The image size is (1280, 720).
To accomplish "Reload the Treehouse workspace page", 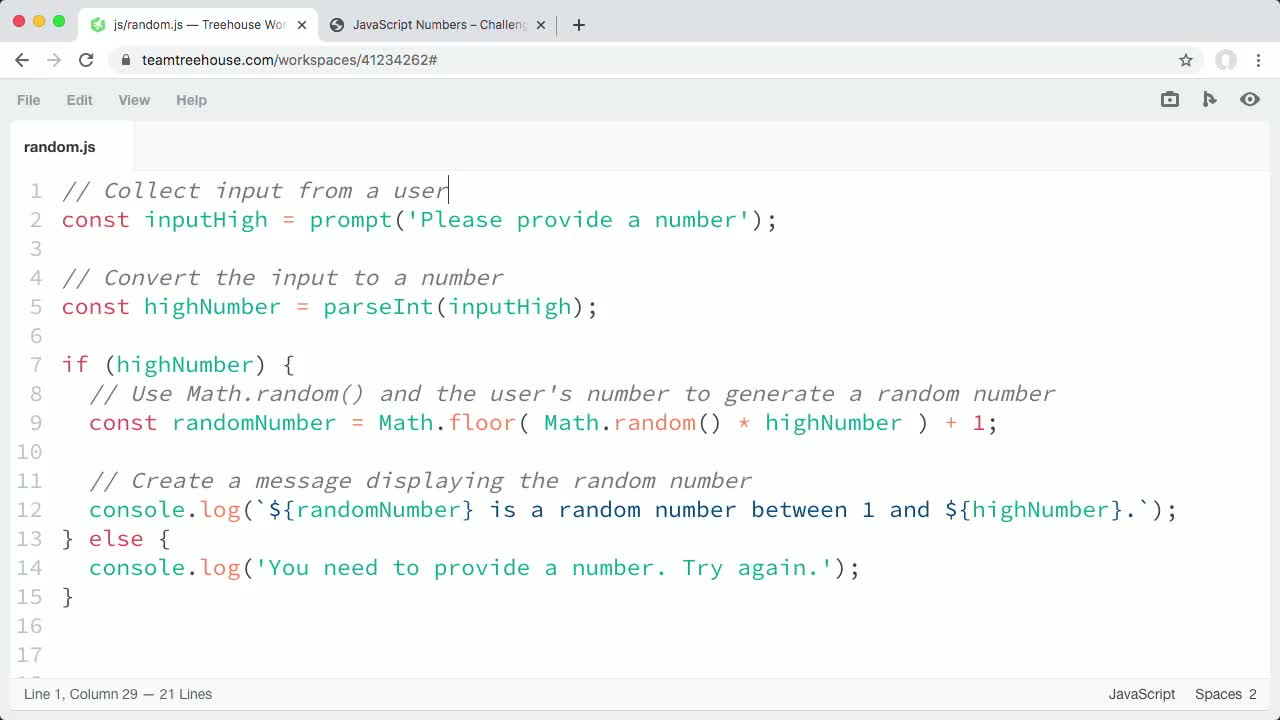I will [86, 60].
